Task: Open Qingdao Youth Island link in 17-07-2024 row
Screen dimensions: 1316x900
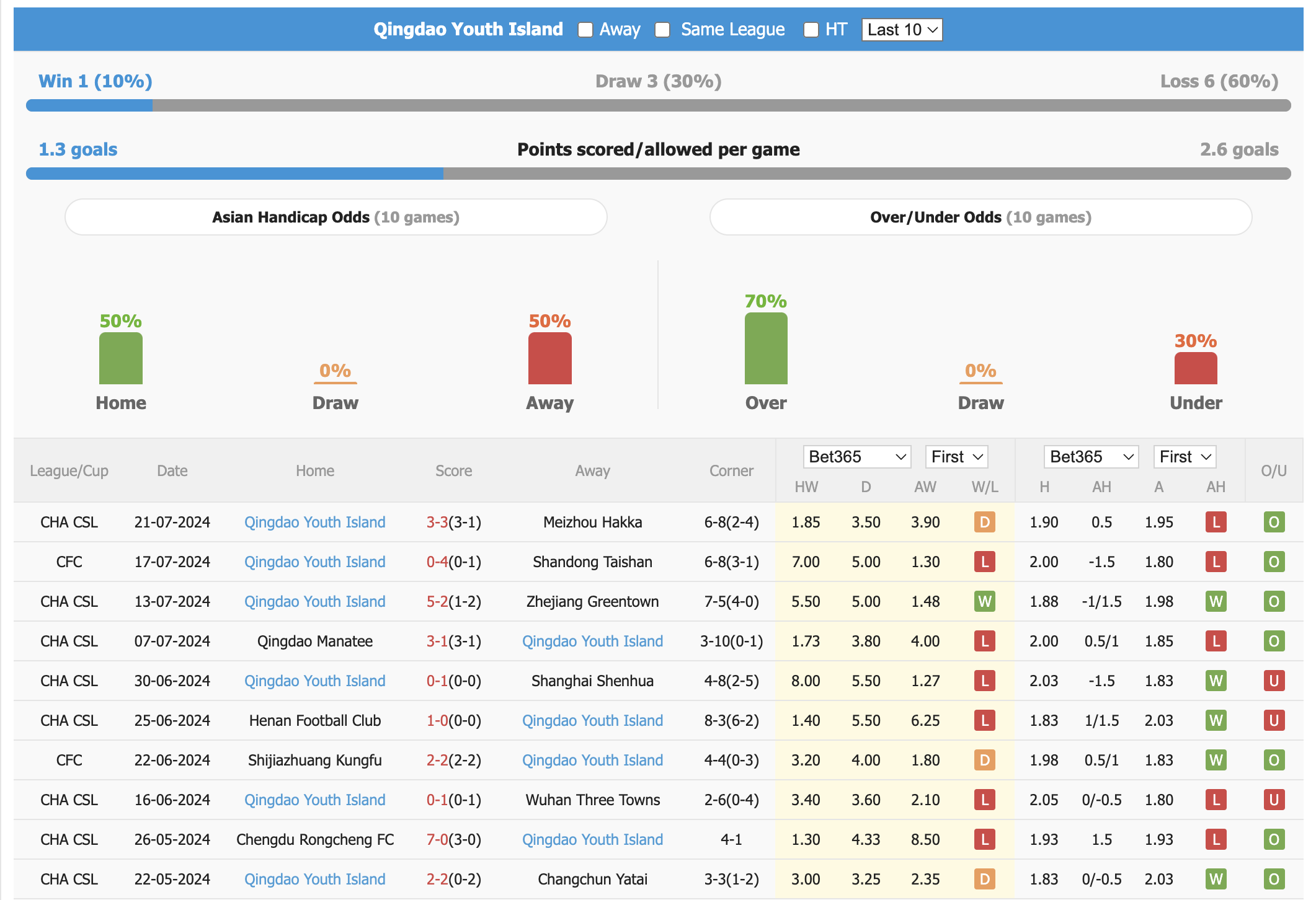Action: 314,562
